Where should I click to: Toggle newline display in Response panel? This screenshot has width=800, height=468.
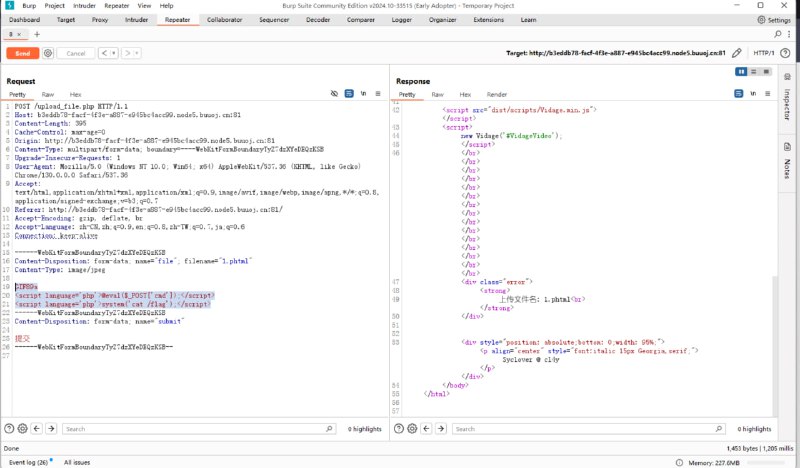(x=751, y=94)
